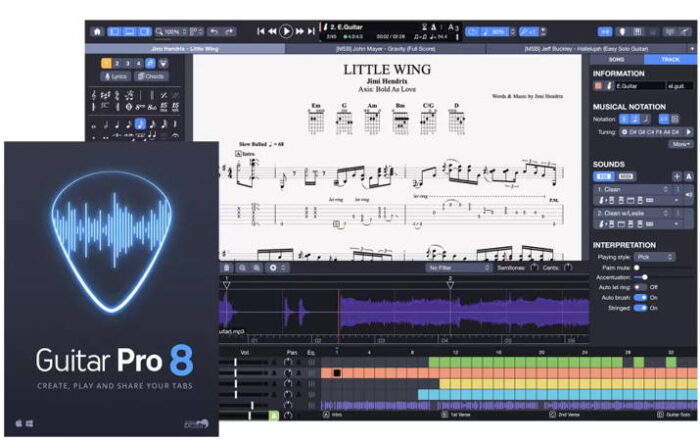Click the Chords button in edition palette

[x=152, y=76]
